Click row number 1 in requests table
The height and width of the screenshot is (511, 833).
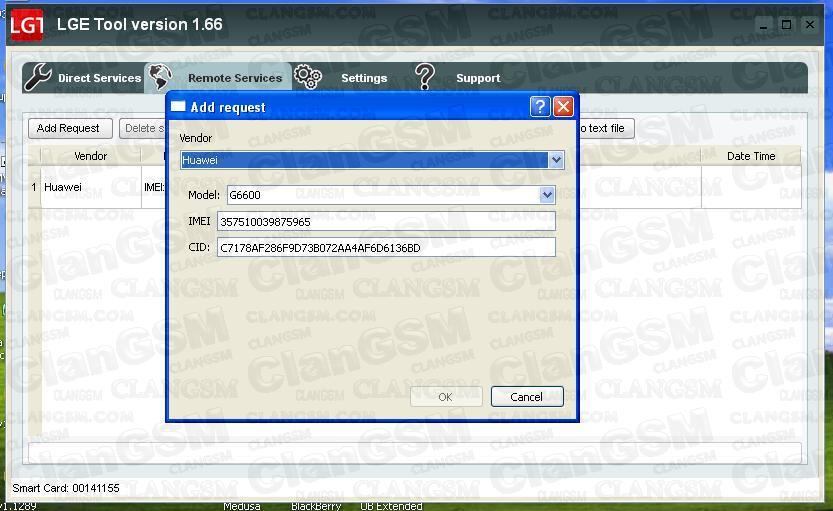(34, 187)
